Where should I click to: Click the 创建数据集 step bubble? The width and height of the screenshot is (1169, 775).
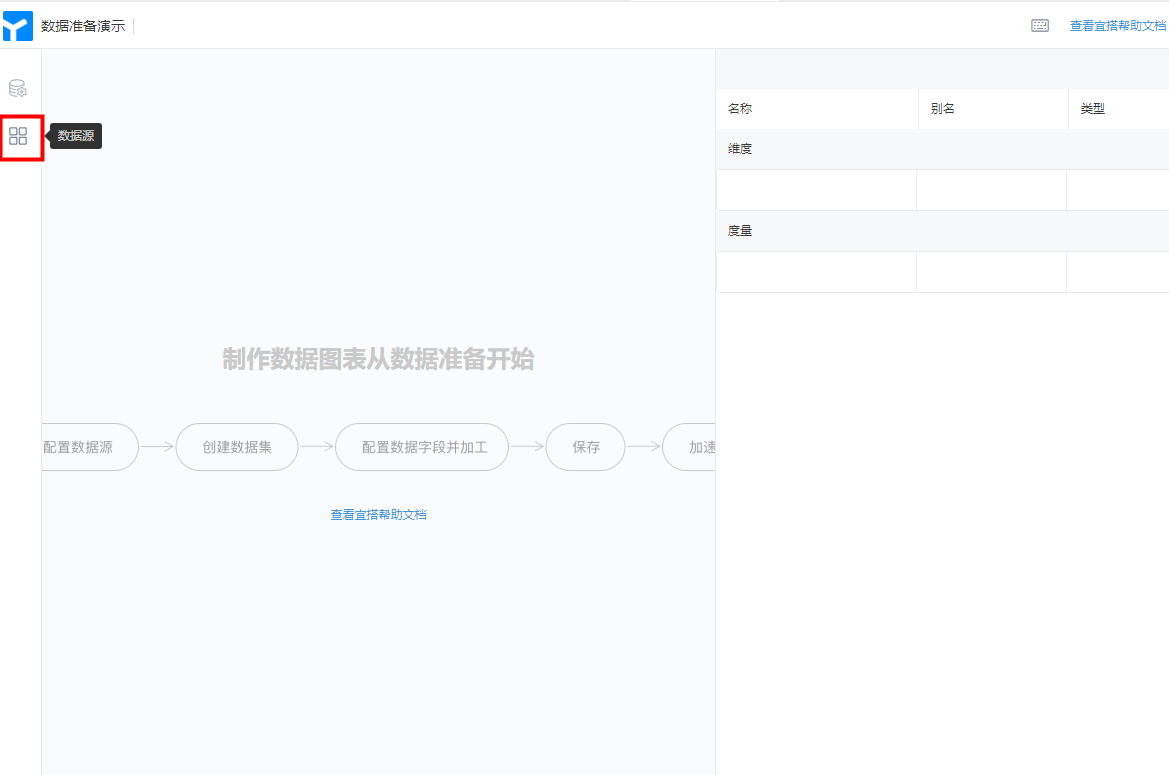coord(237,447)
